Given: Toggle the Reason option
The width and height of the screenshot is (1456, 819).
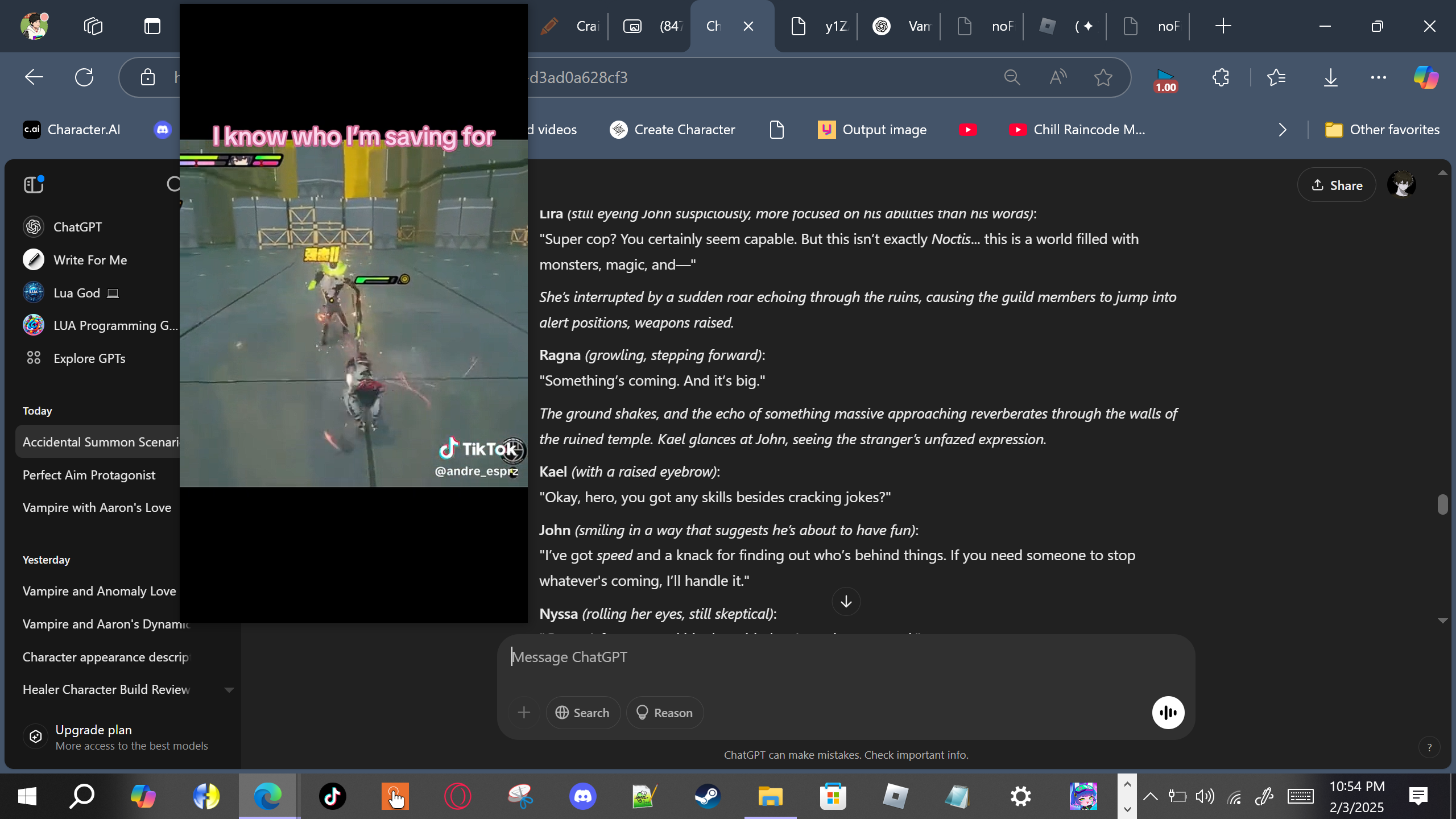Looking at the screenshot, I should [664, 713].
